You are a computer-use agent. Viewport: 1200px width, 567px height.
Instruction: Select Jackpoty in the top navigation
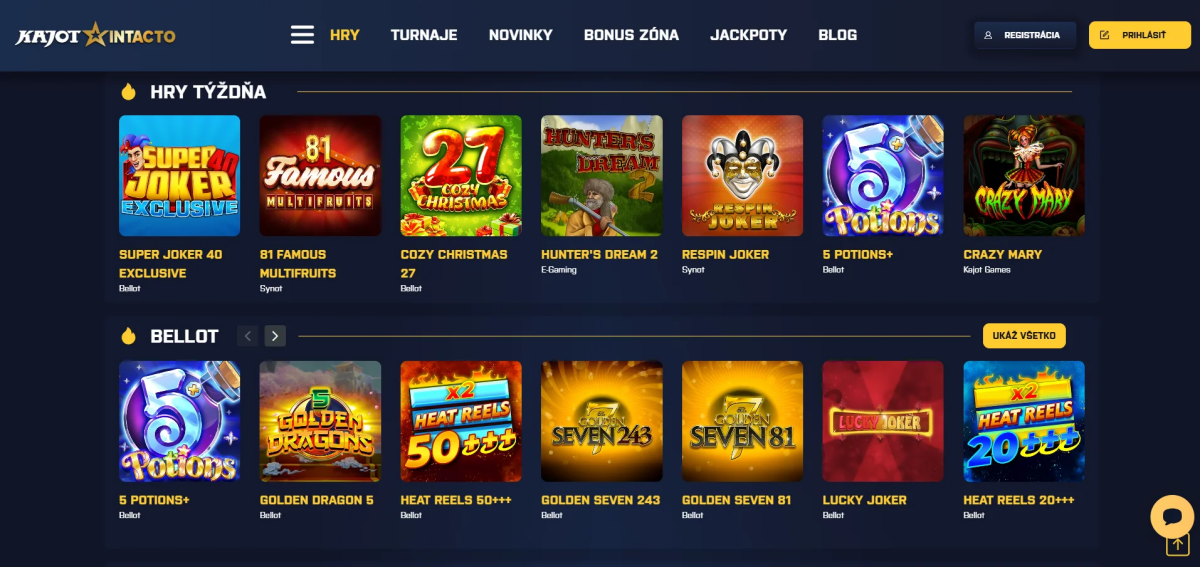coord(748,35)
